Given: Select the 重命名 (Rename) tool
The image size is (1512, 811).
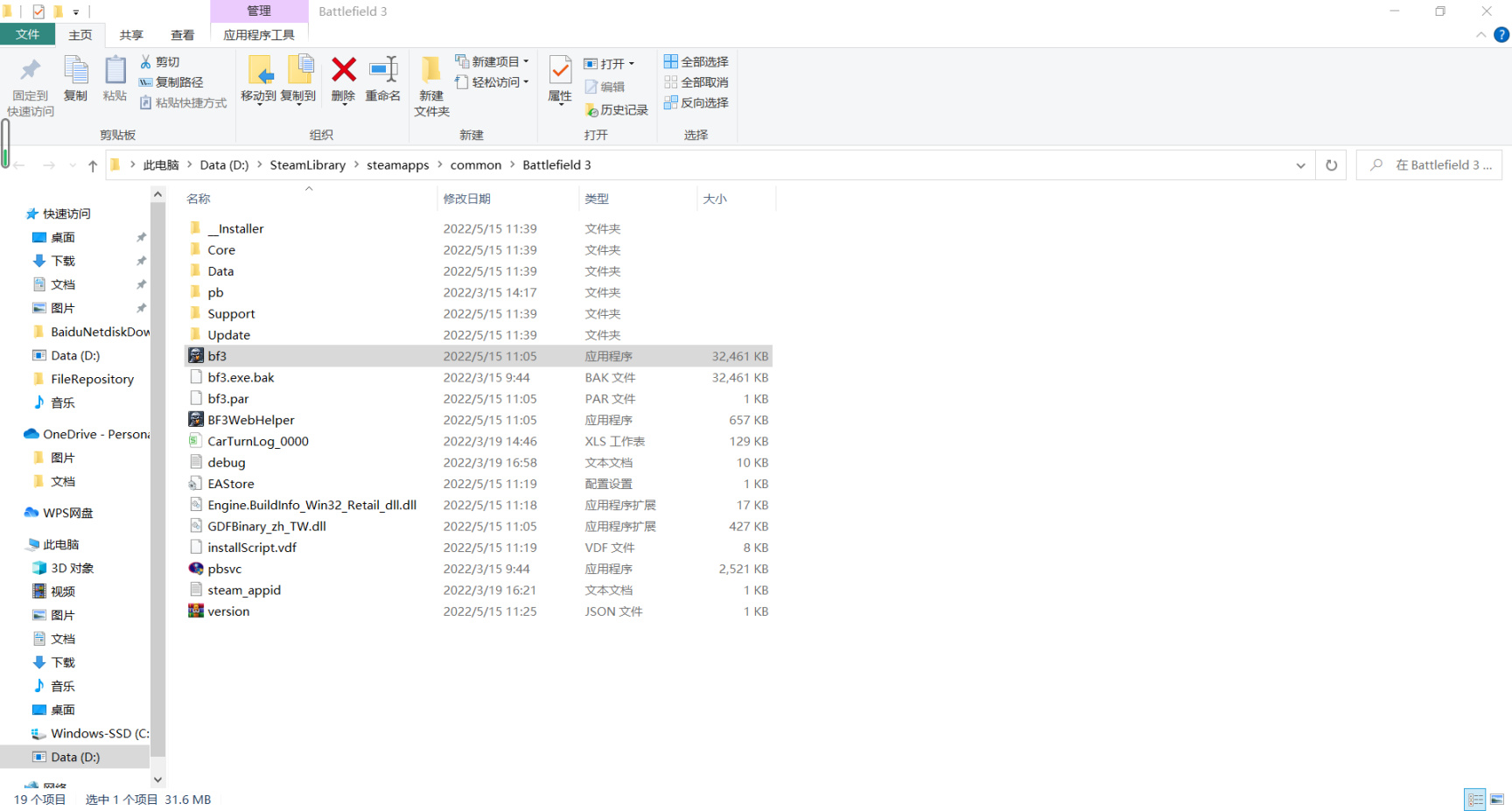Looking at the screenshot, I should coord(382,80).
